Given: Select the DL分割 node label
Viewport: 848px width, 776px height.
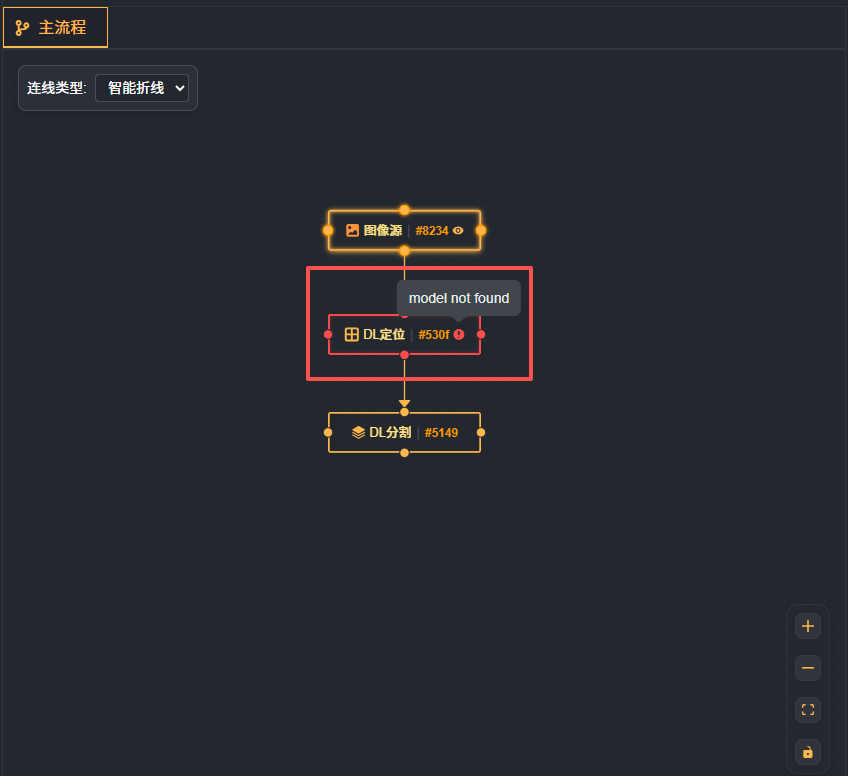Looking at the screenshot, I should (x=390, y=433).
